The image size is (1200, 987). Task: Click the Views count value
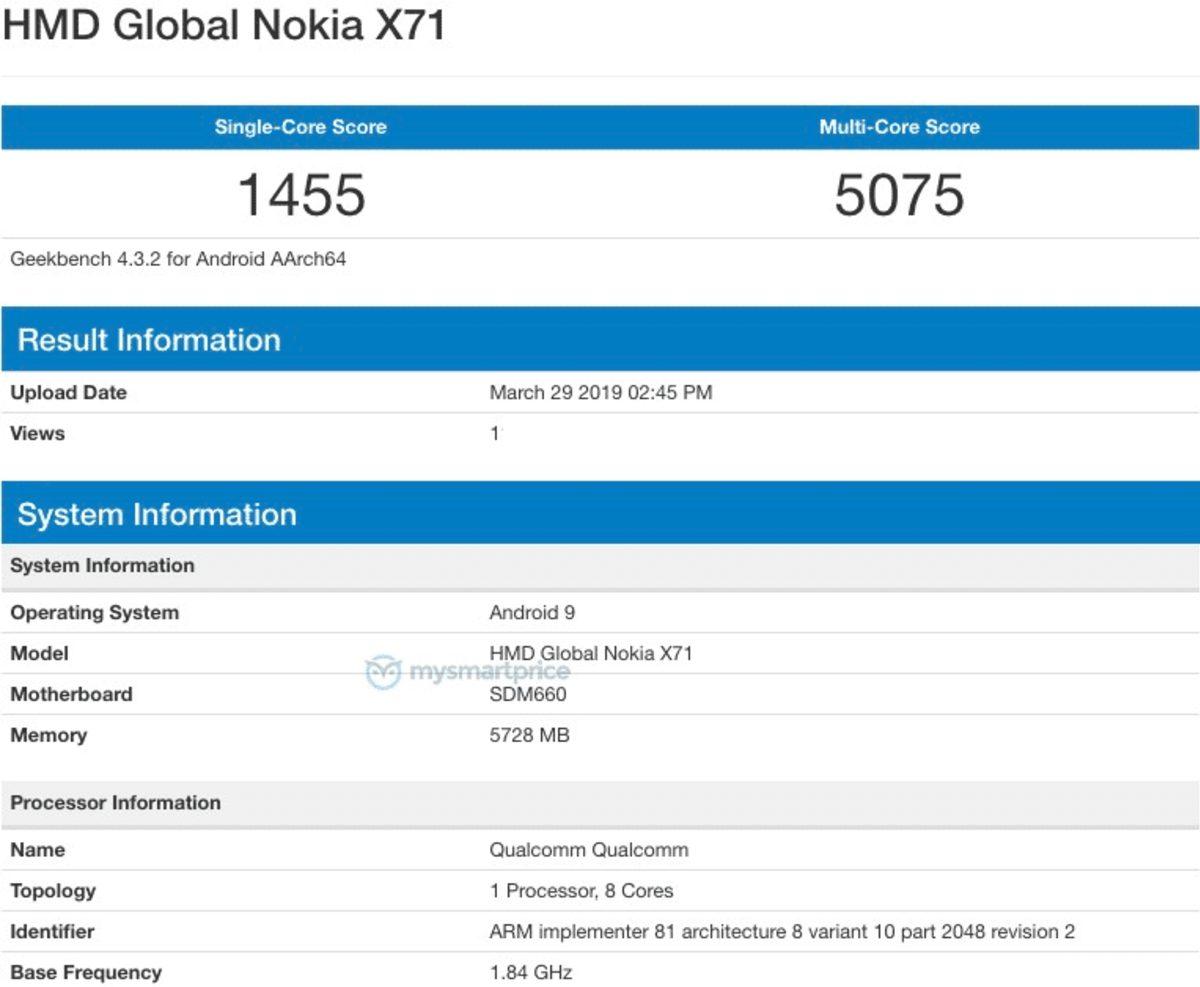pyautogui.click(x=493, y=433)
